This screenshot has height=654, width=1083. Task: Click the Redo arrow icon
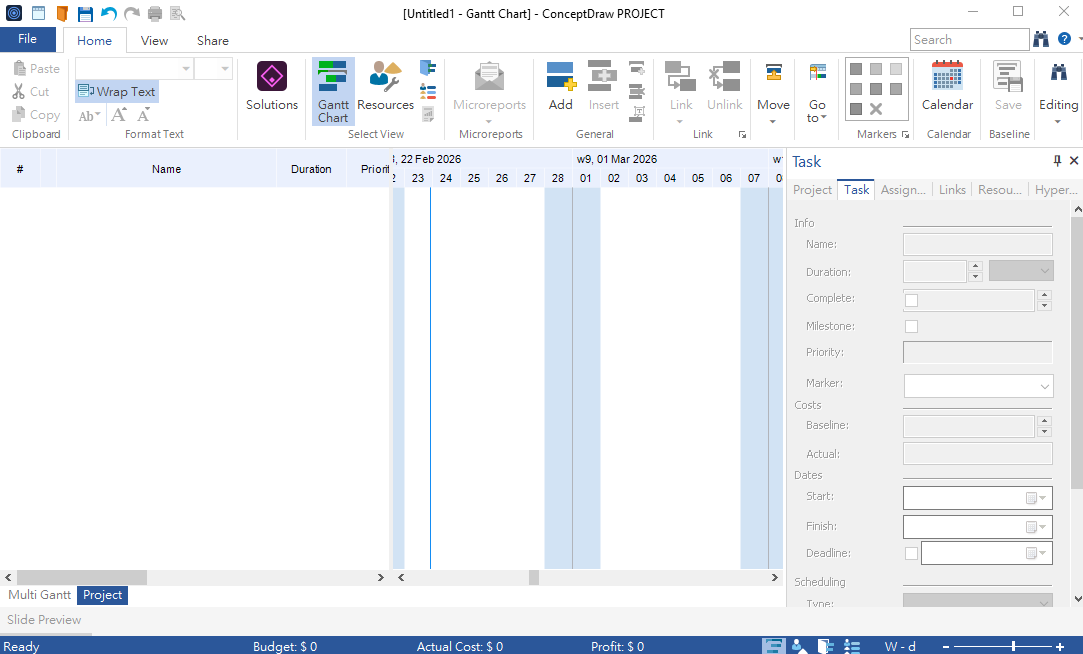[132, 13]
